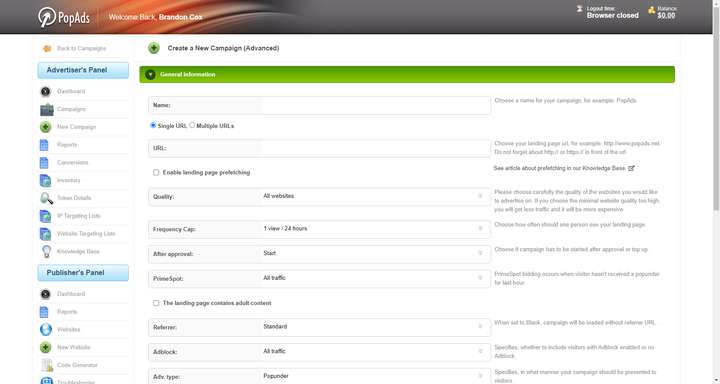The height and width of the screenshot is (384, 720).
Task: Go to IP Targeting Lists
Action: pyautogui.click(x=79, y=216)
